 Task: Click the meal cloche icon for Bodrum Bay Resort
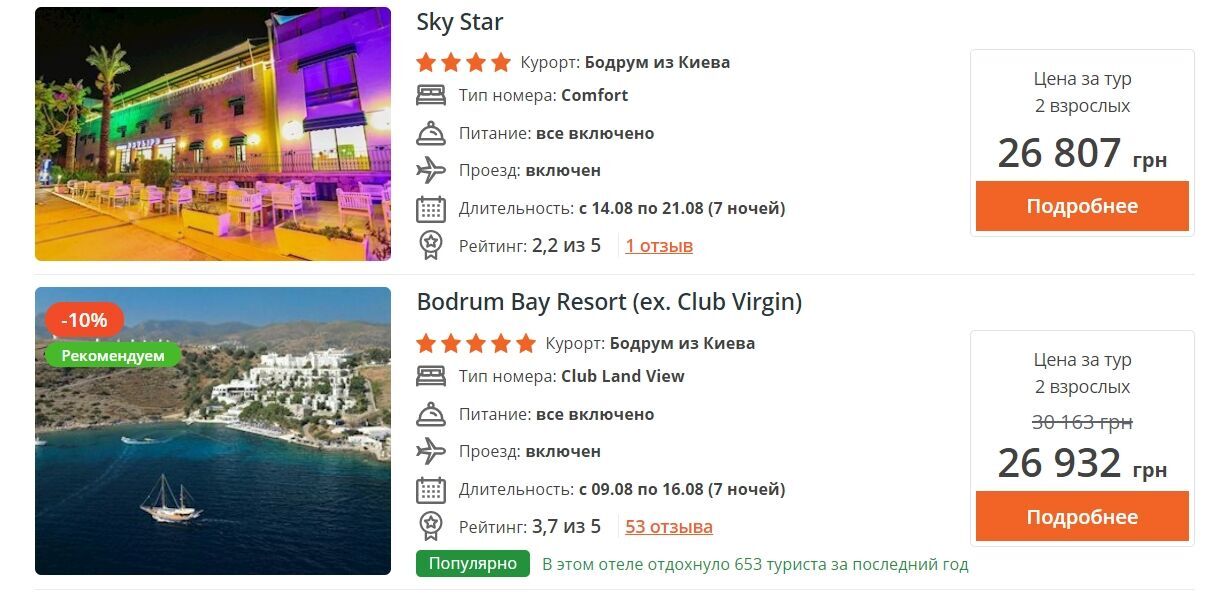click(431, 414)
